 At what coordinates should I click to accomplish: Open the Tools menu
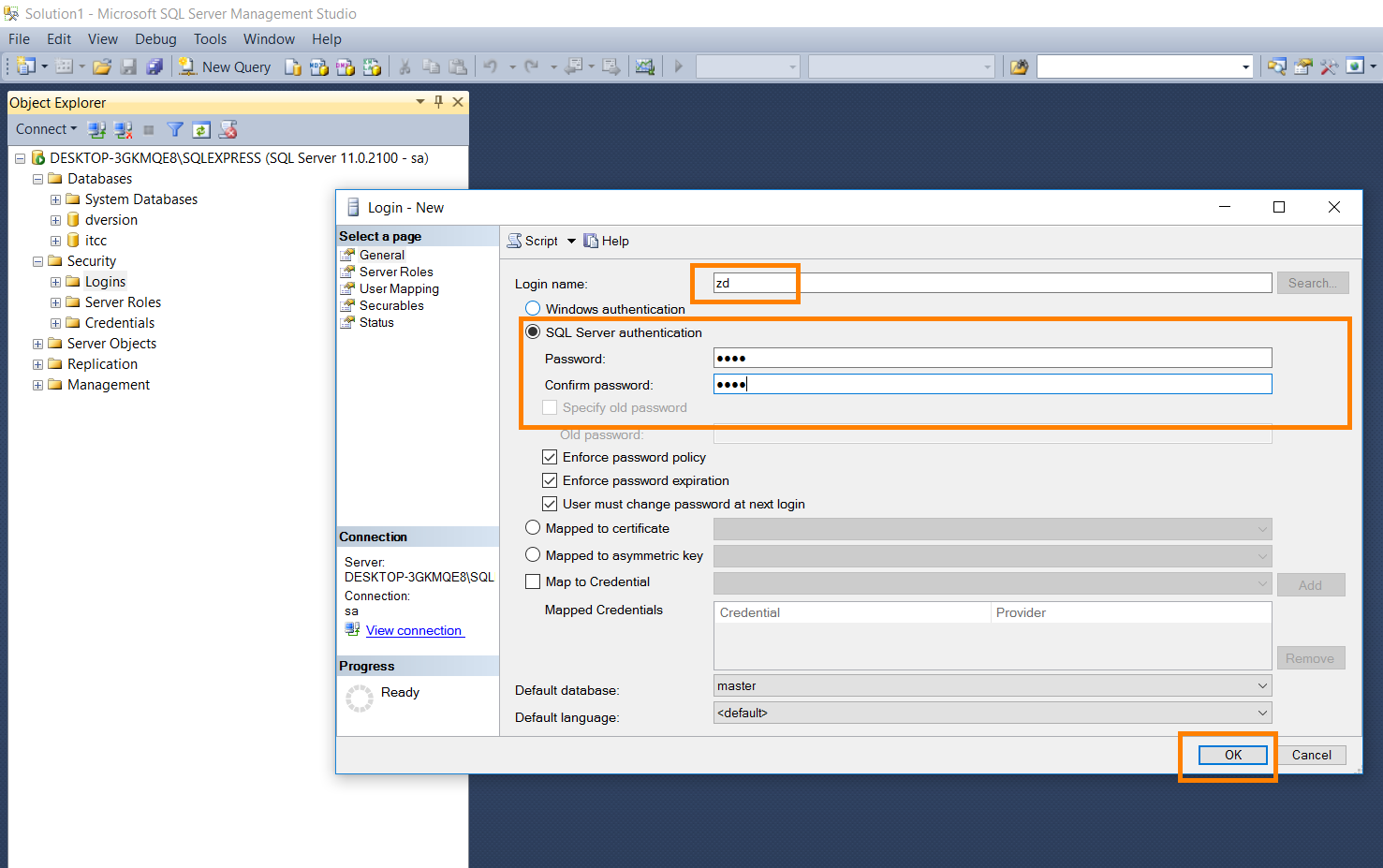click(x=210, y=39)
